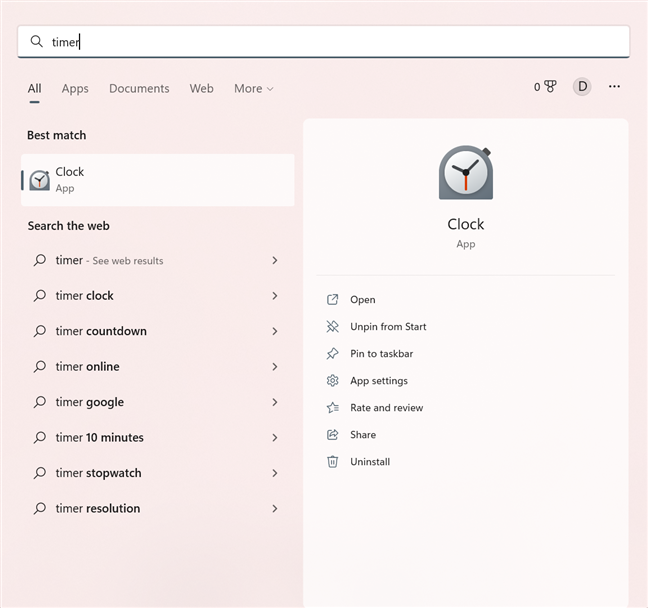Switch to the Documents tab
Screen dimensions: 648x608
pyautogui.click(x=139, y=88)
